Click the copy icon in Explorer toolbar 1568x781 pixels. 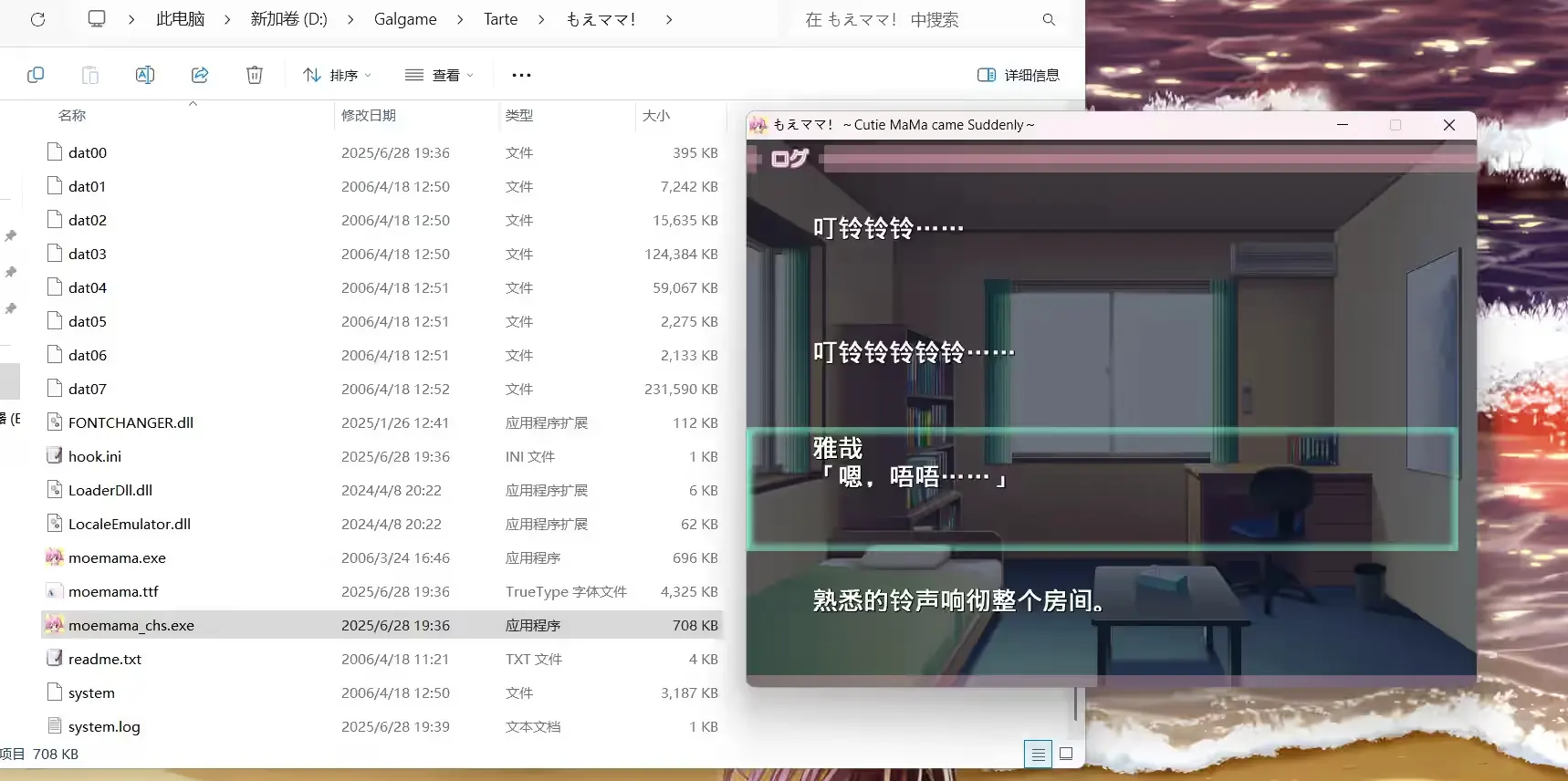point(36,75)
